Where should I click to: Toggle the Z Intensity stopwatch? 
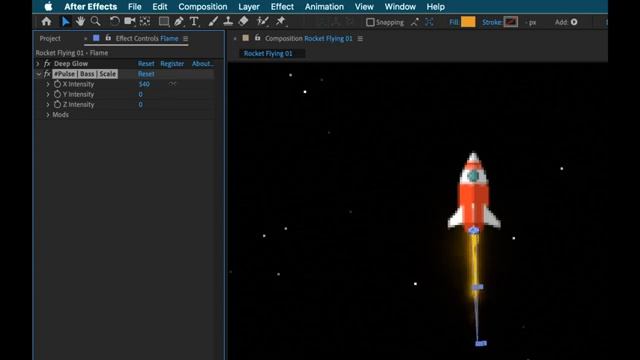57,104
